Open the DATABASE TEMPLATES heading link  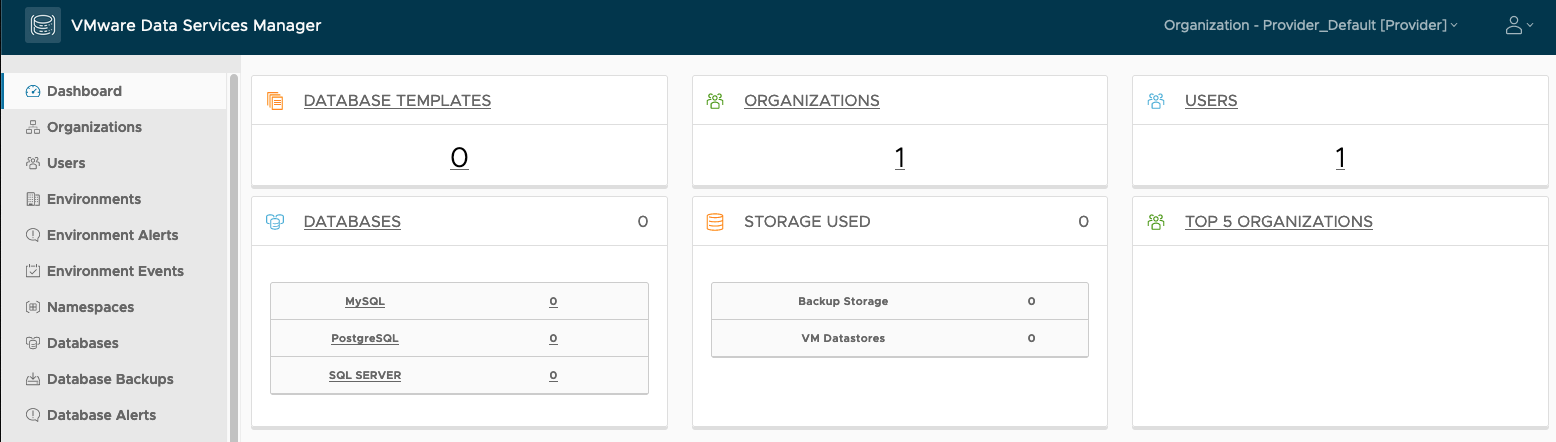coord(397,101)
